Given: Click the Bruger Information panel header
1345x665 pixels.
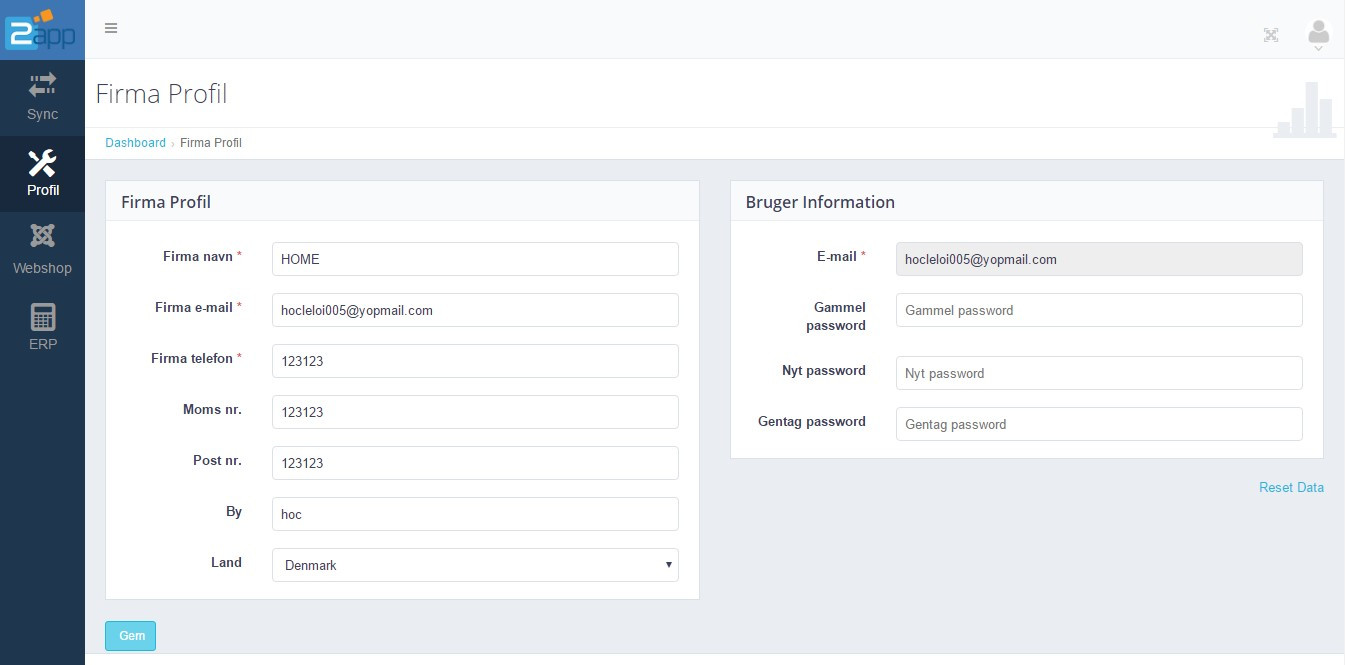Looking at the screenshot, I should pos(820,202).
